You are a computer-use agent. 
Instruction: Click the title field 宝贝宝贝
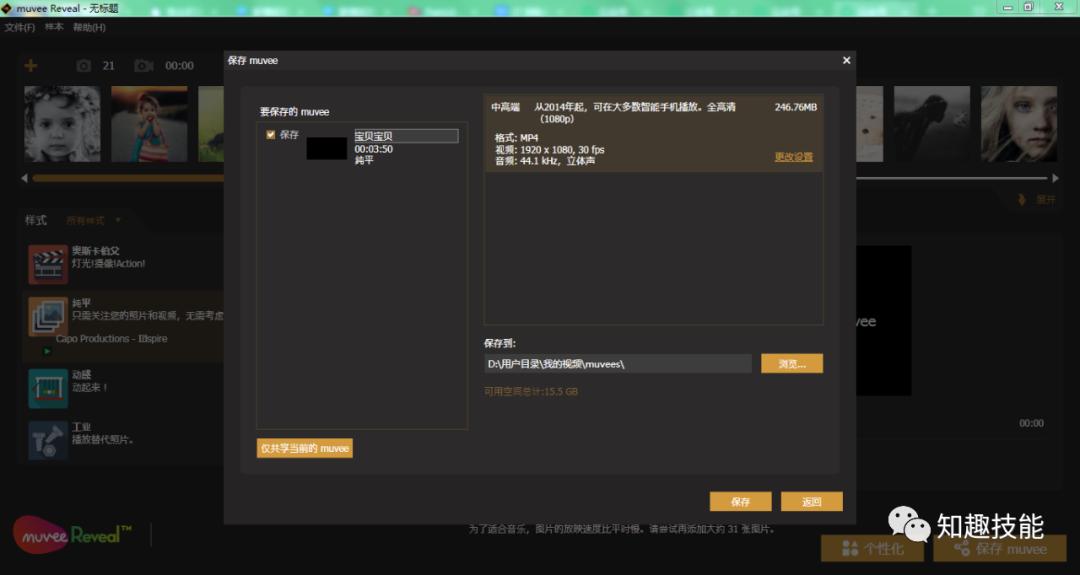coord(406,136)
